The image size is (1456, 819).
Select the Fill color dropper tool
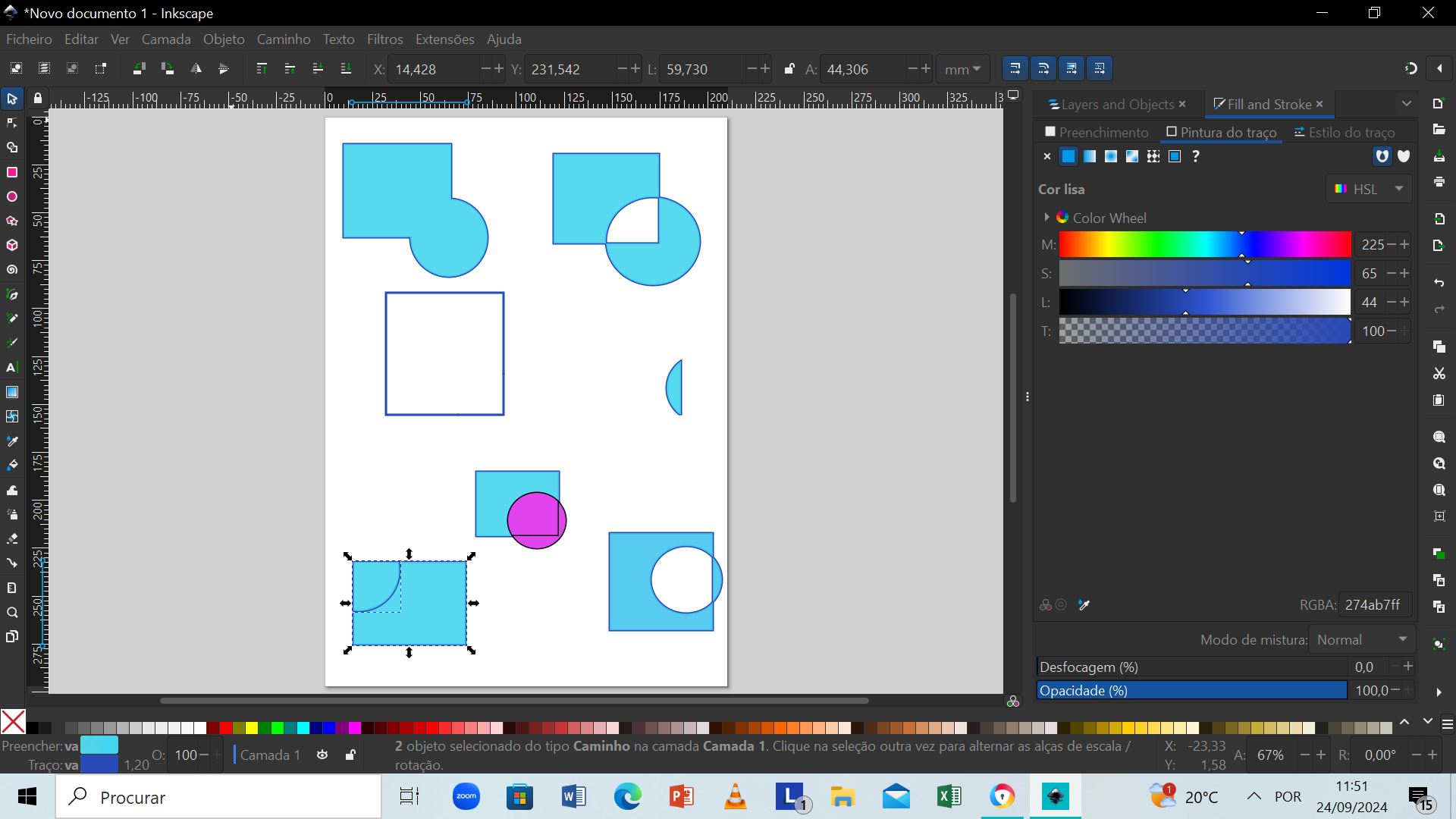point(1083,604)
